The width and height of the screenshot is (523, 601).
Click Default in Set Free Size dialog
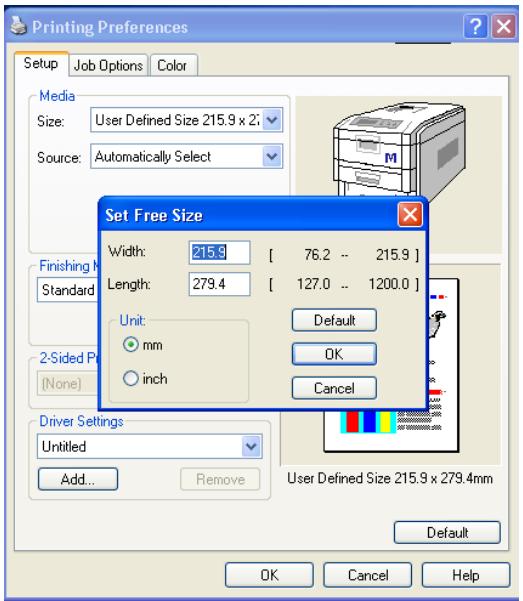(x=334, y=320)
